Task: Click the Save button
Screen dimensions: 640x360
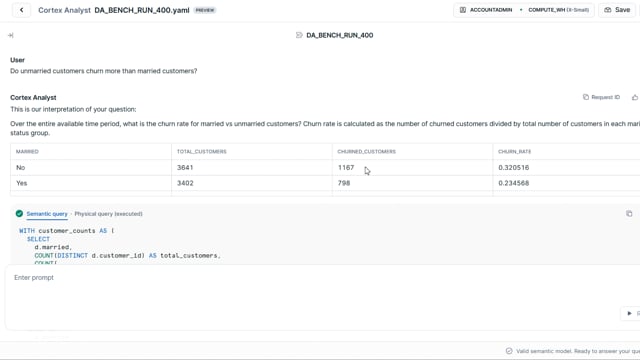Action: pos(617,10)
